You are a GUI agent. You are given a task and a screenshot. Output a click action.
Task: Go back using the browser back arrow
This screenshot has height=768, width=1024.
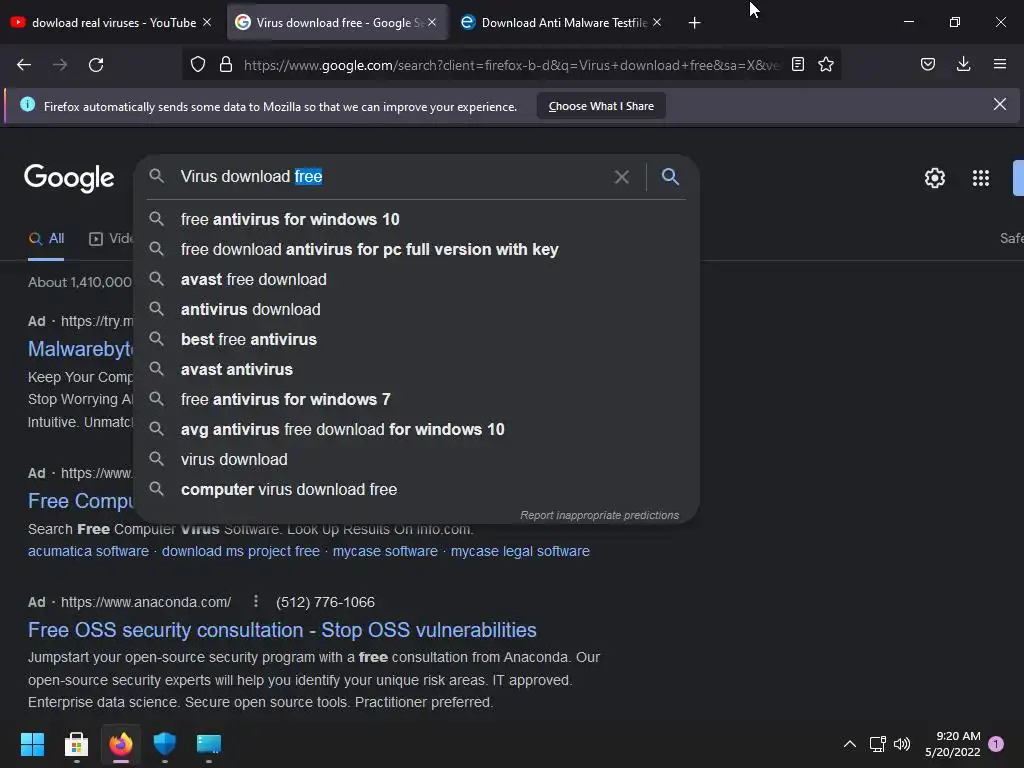pyautogui.click(x=24, y=65)
